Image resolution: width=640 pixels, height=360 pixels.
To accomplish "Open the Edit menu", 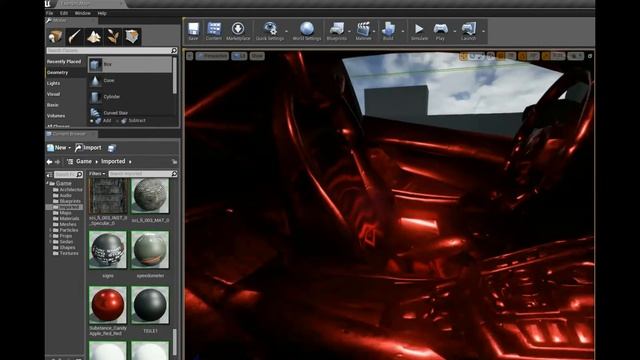I will 64,13.
